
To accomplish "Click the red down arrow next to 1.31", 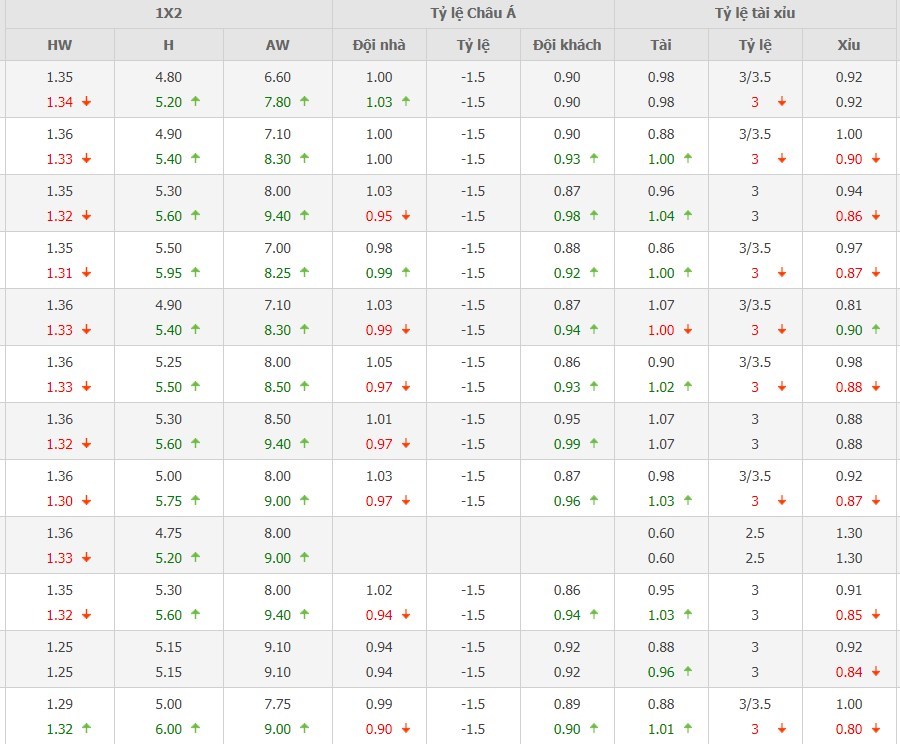I will [87, 273].
